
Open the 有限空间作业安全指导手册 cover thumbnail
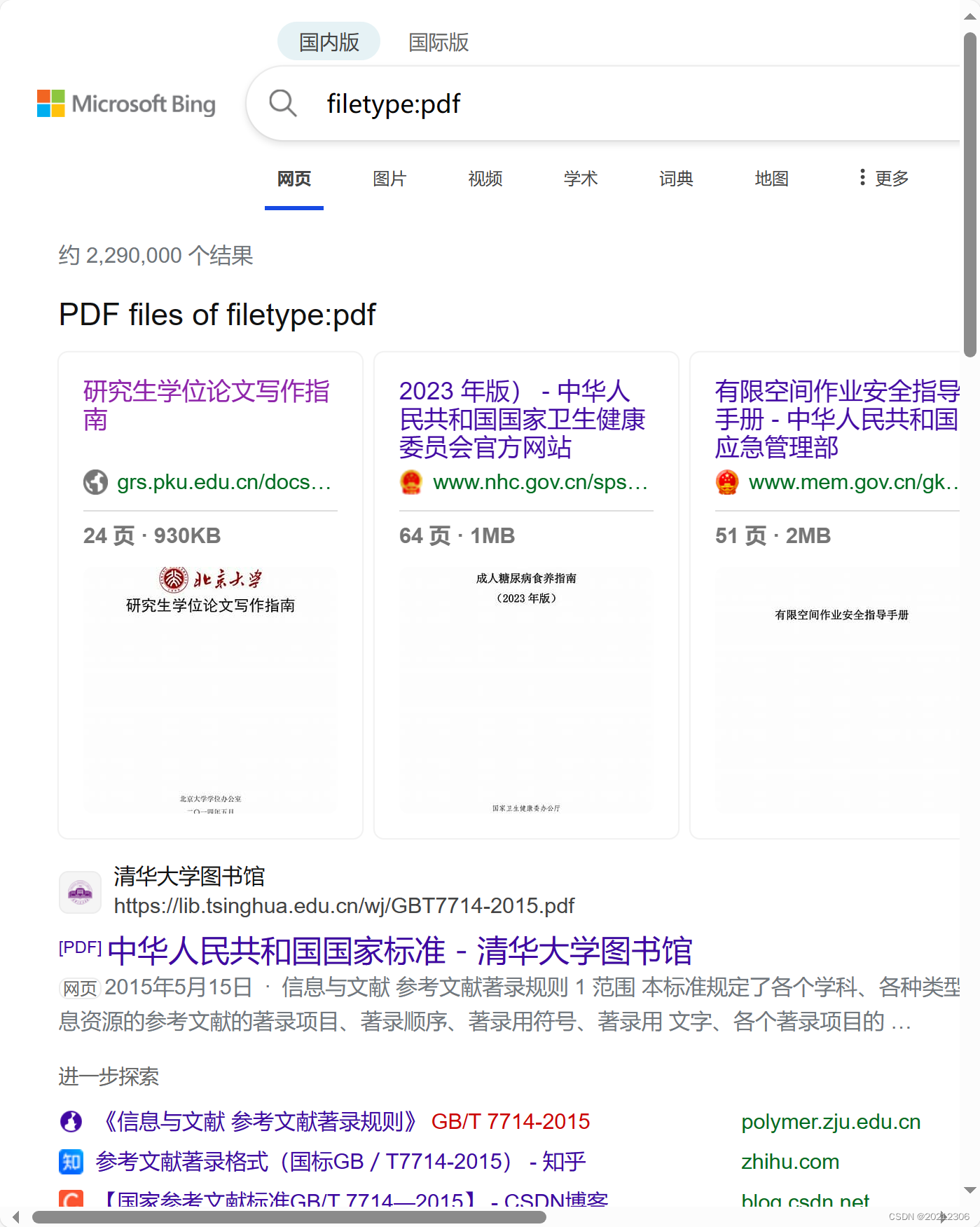(838, 690)
